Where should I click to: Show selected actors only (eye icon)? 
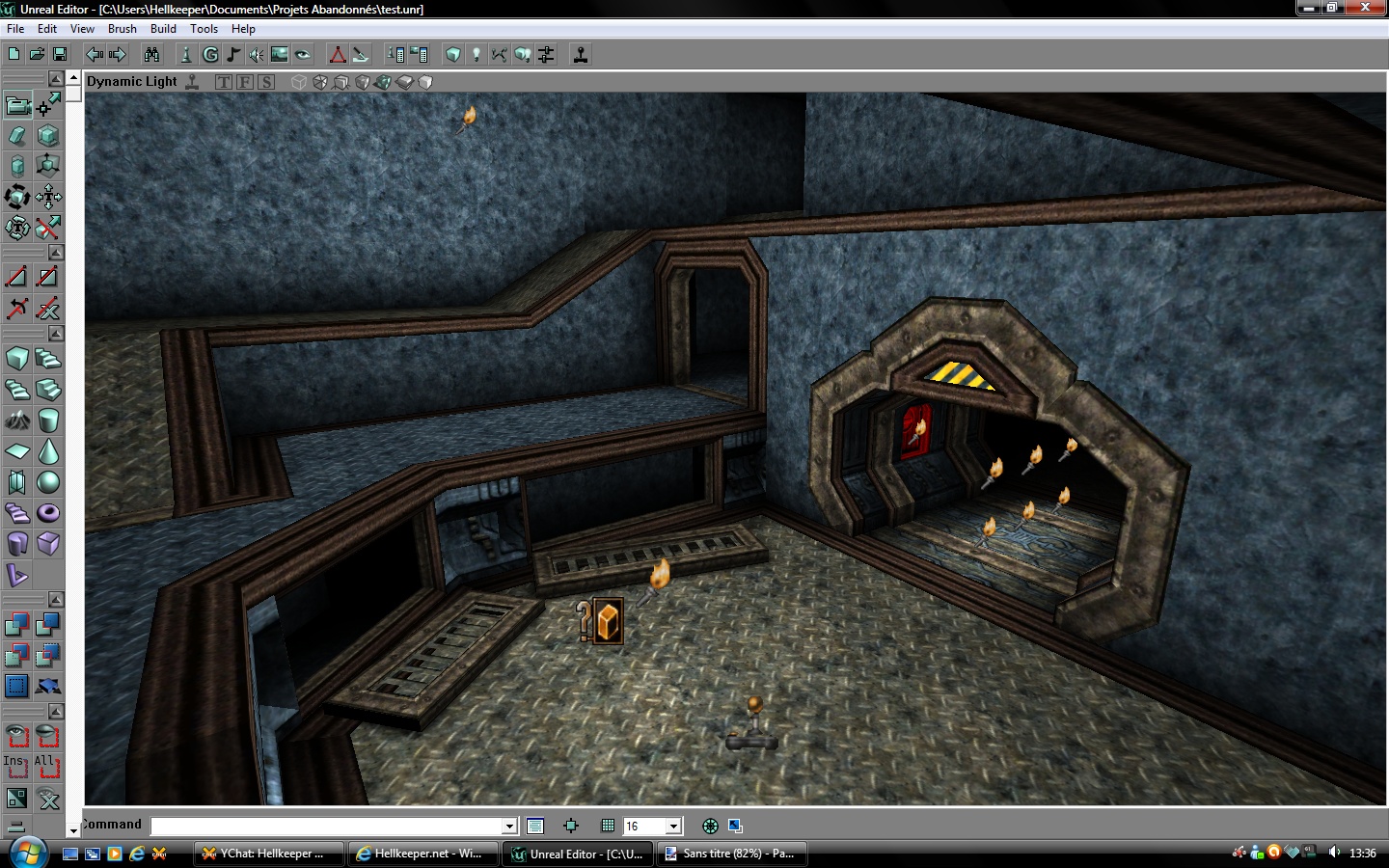[17, 738]
